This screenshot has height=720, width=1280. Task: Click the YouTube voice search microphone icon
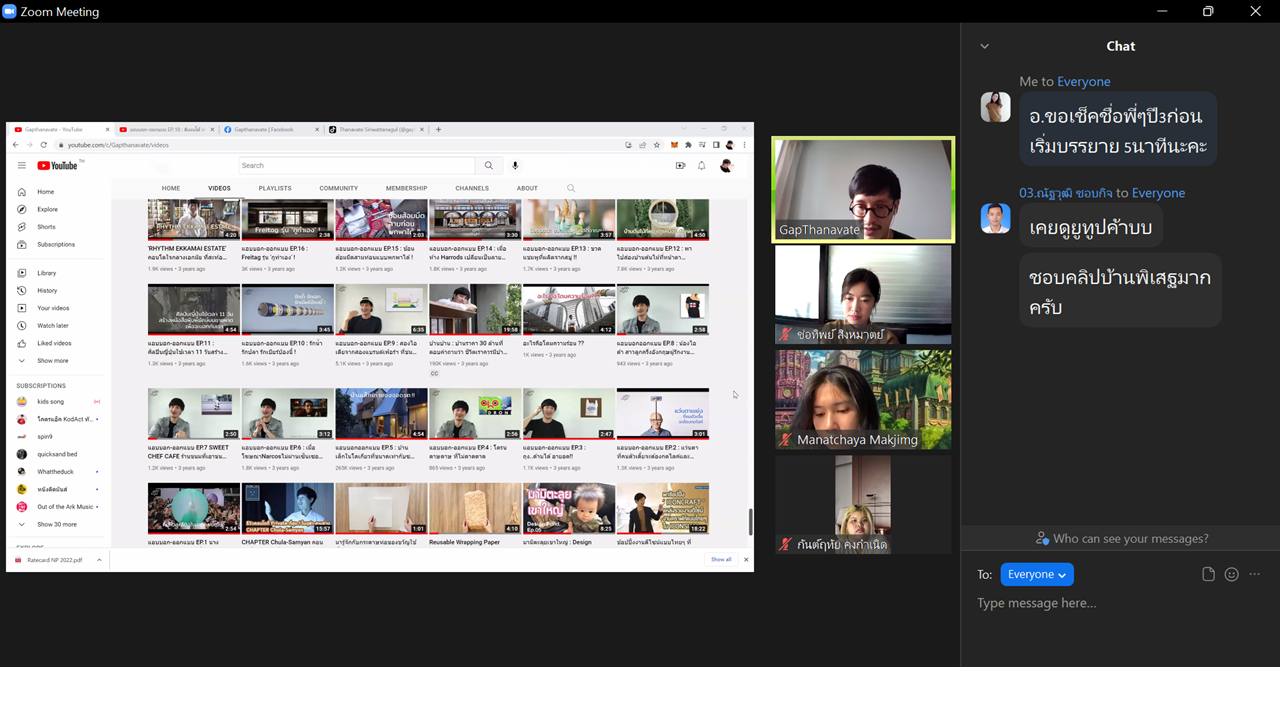(x=515, y=166)
